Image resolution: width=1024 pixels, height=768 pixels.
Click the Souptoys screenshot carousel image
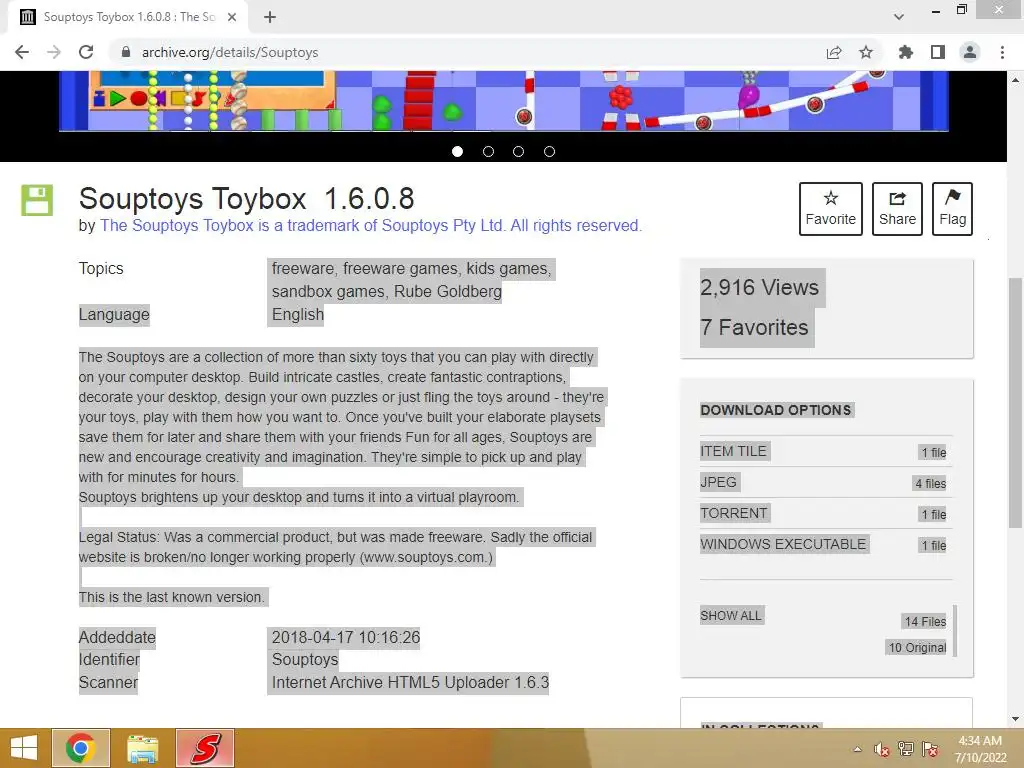[504, 101]
